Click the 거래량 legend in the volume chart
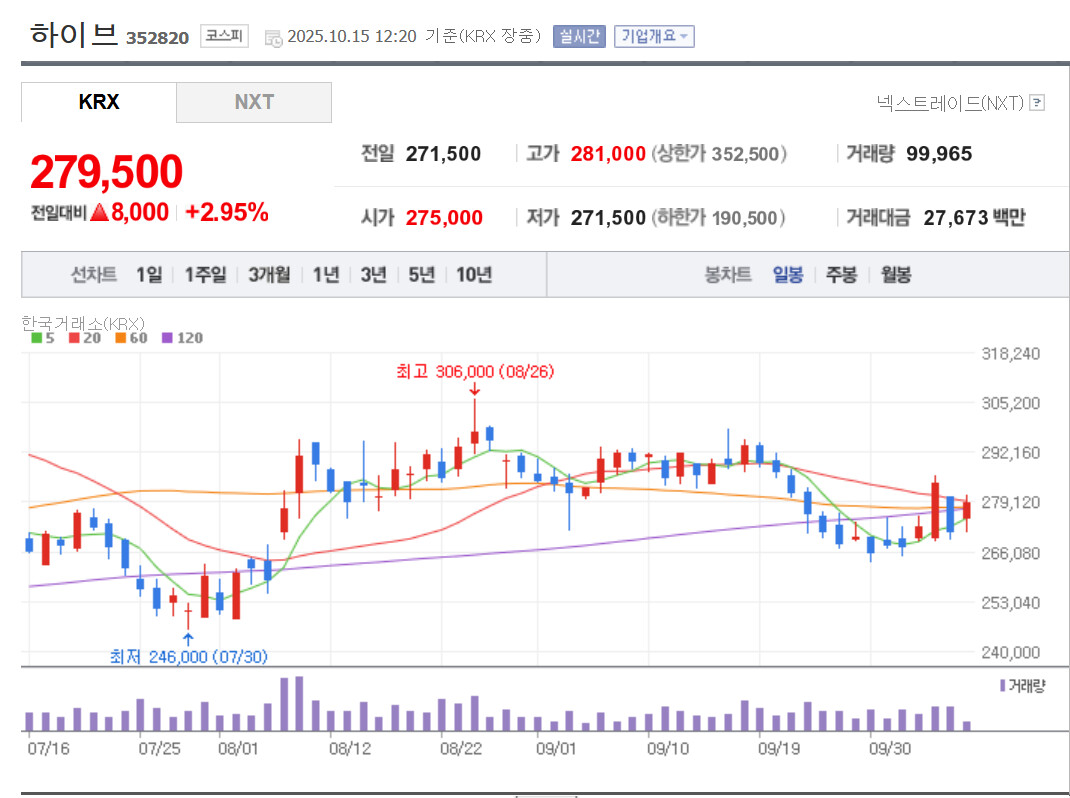 (x=1022, y=685)
